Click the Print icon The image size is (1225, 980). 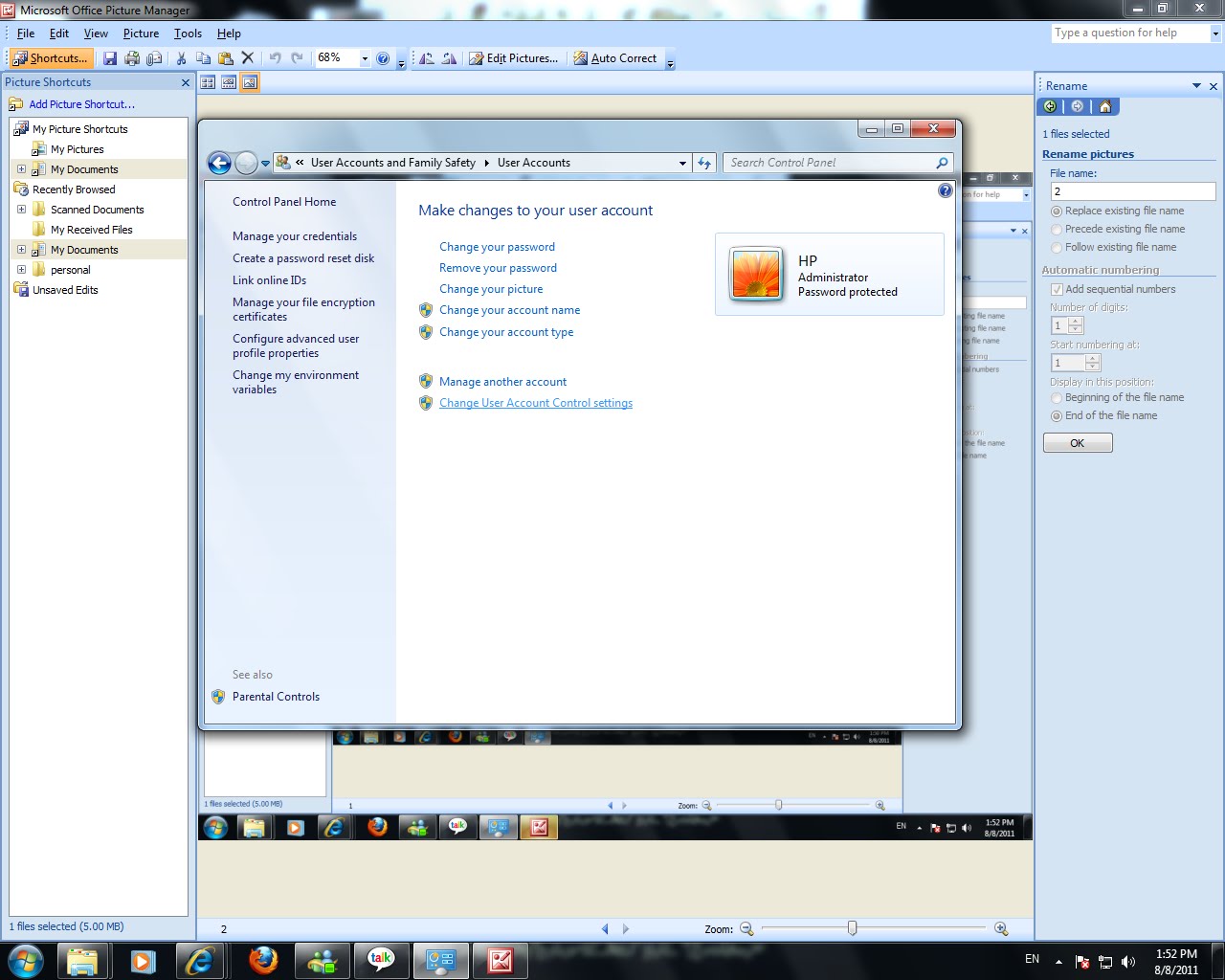(x=132, y=58)
